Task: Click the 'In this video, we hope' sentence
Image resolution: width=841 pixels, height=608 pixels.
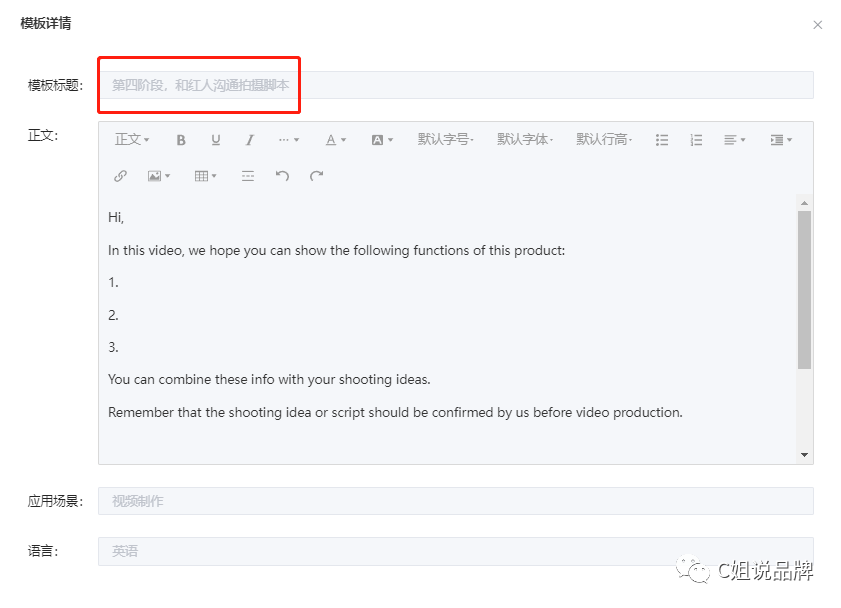Action: [336, 250]
